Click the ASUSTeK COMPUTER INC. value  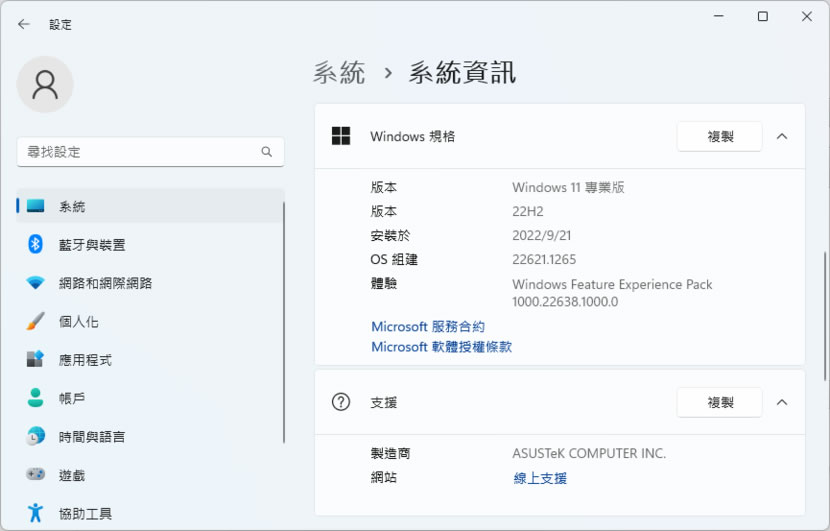pos(589,453)
